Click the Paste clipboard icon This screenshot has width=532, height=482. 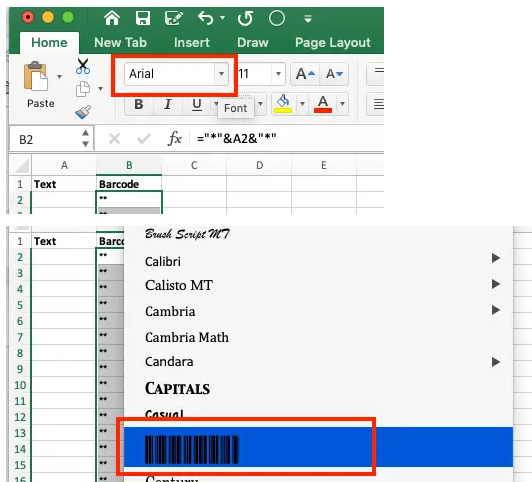(x=36, y=76)
